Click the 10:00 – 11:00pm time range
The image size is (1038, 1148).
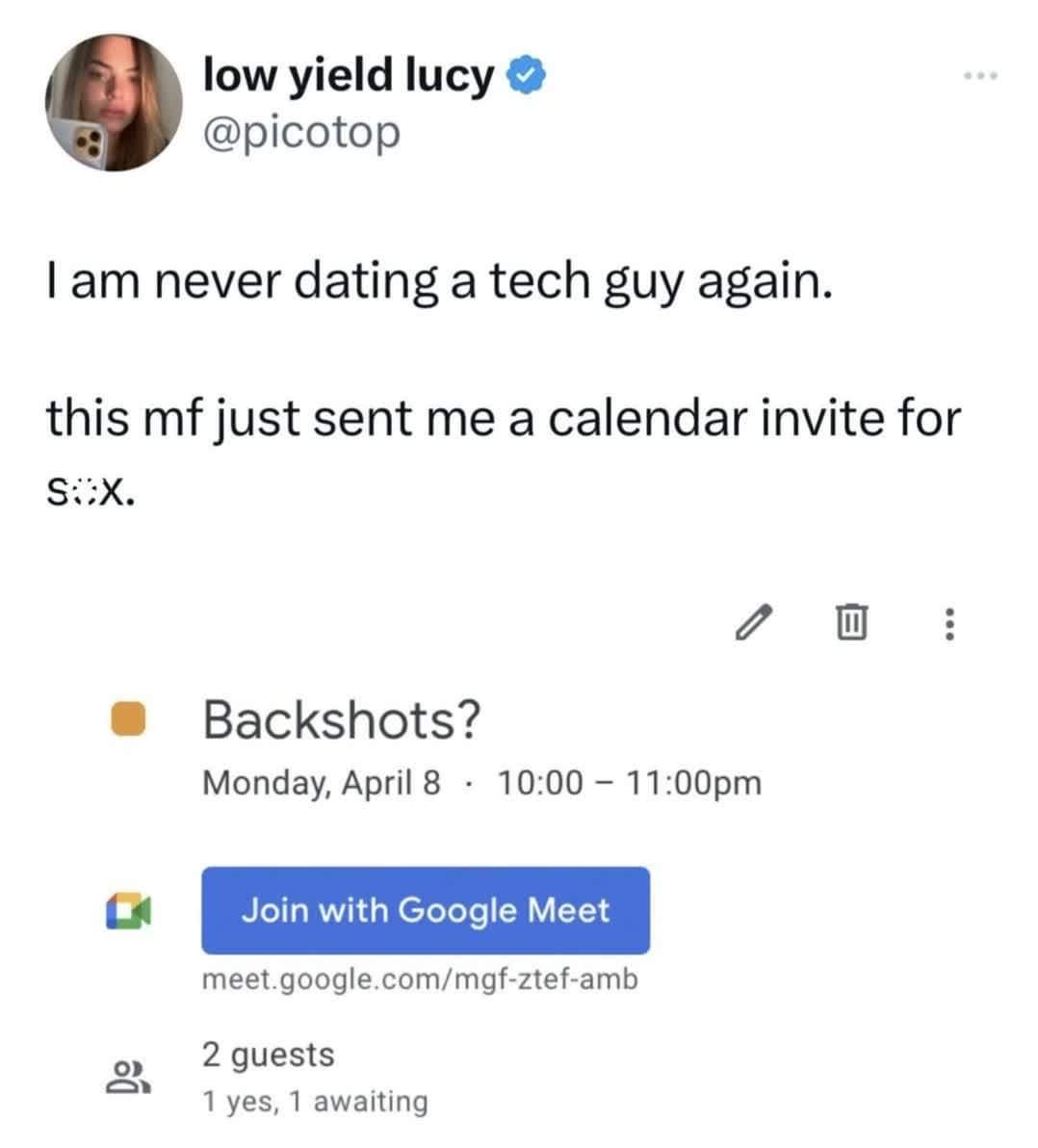630,782
